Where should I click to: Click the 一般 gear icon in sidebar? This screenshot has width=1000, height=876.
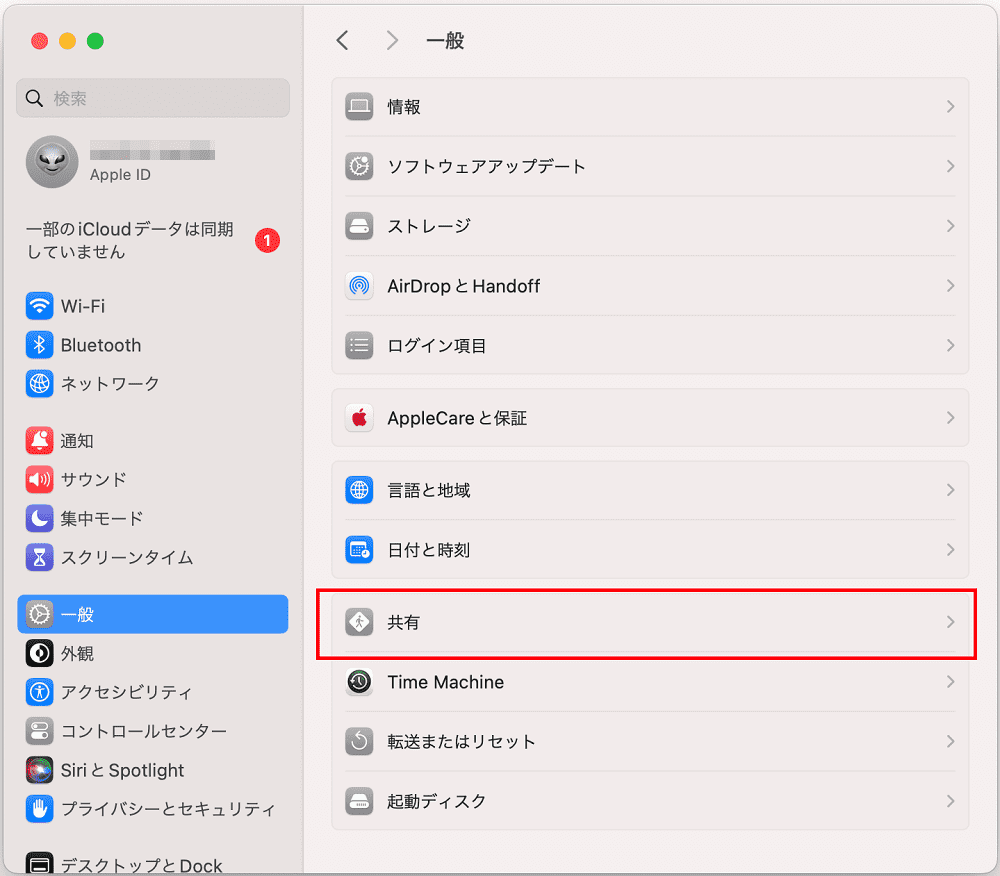click(40, 615)
